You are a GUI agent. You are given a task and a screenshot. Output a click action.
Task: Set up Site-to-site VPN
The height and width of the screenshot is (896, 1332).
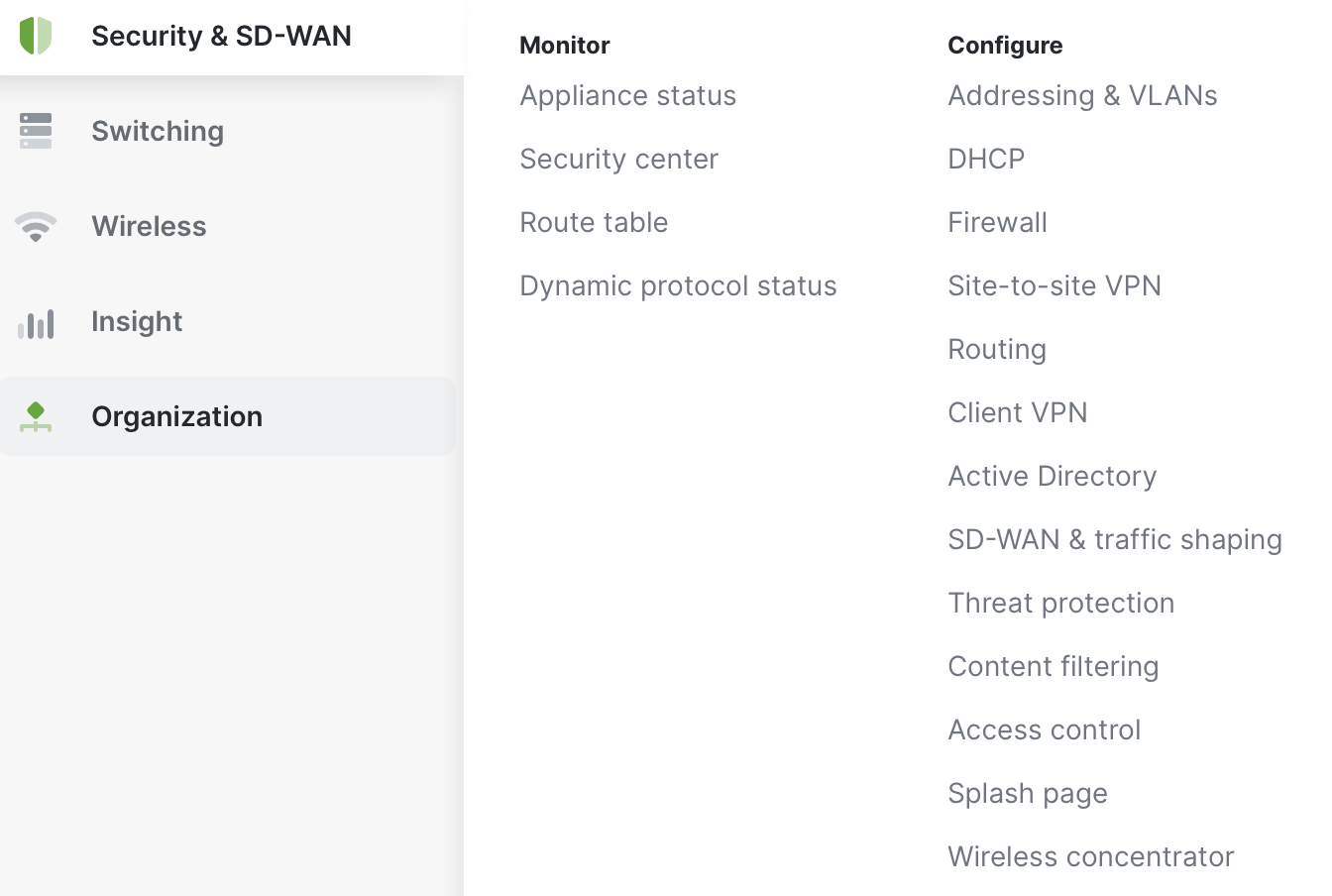(1054, 285)
